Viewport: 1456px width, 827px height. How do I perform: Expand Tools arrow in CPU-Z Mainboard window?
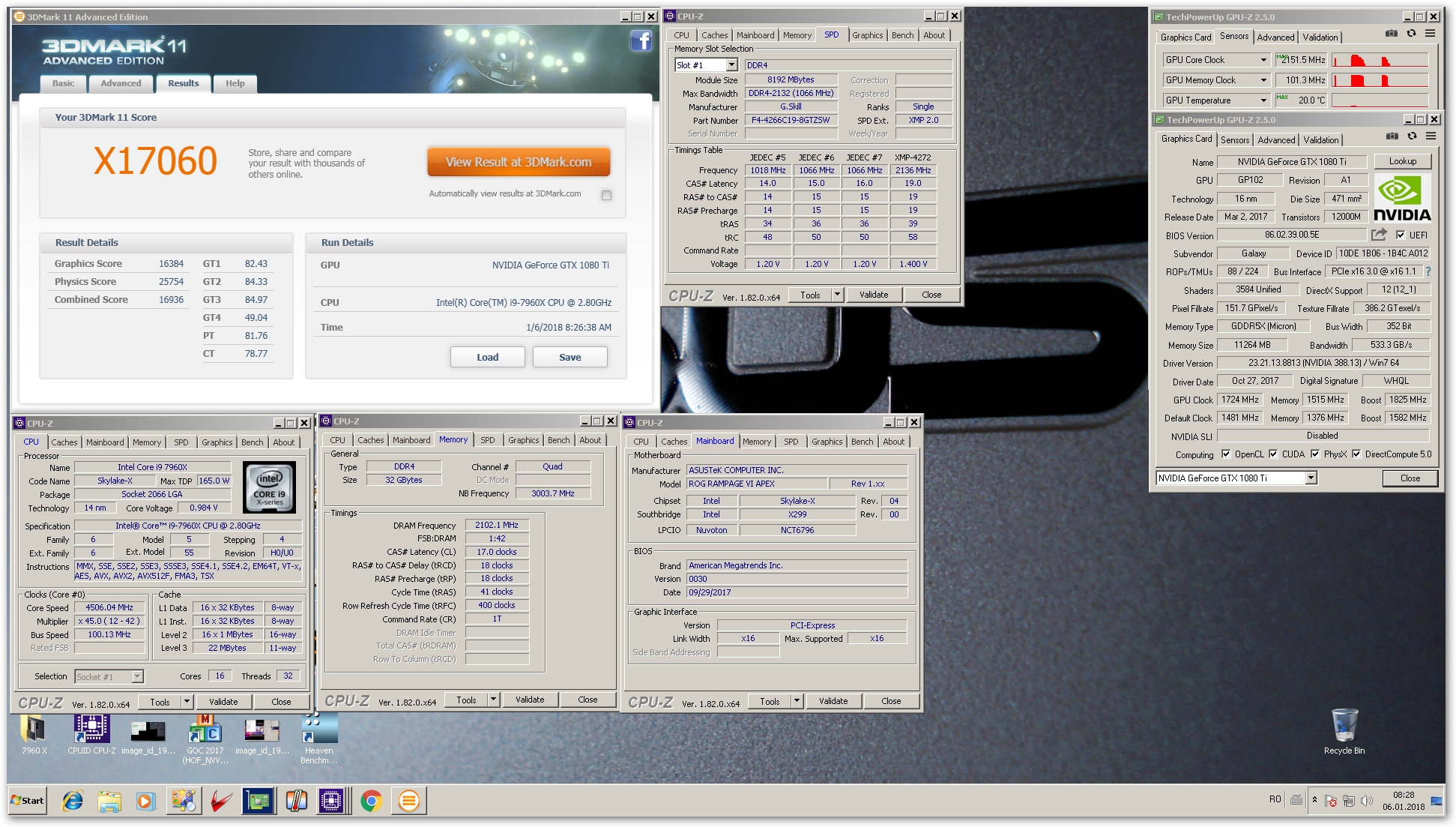pos(797,701)
